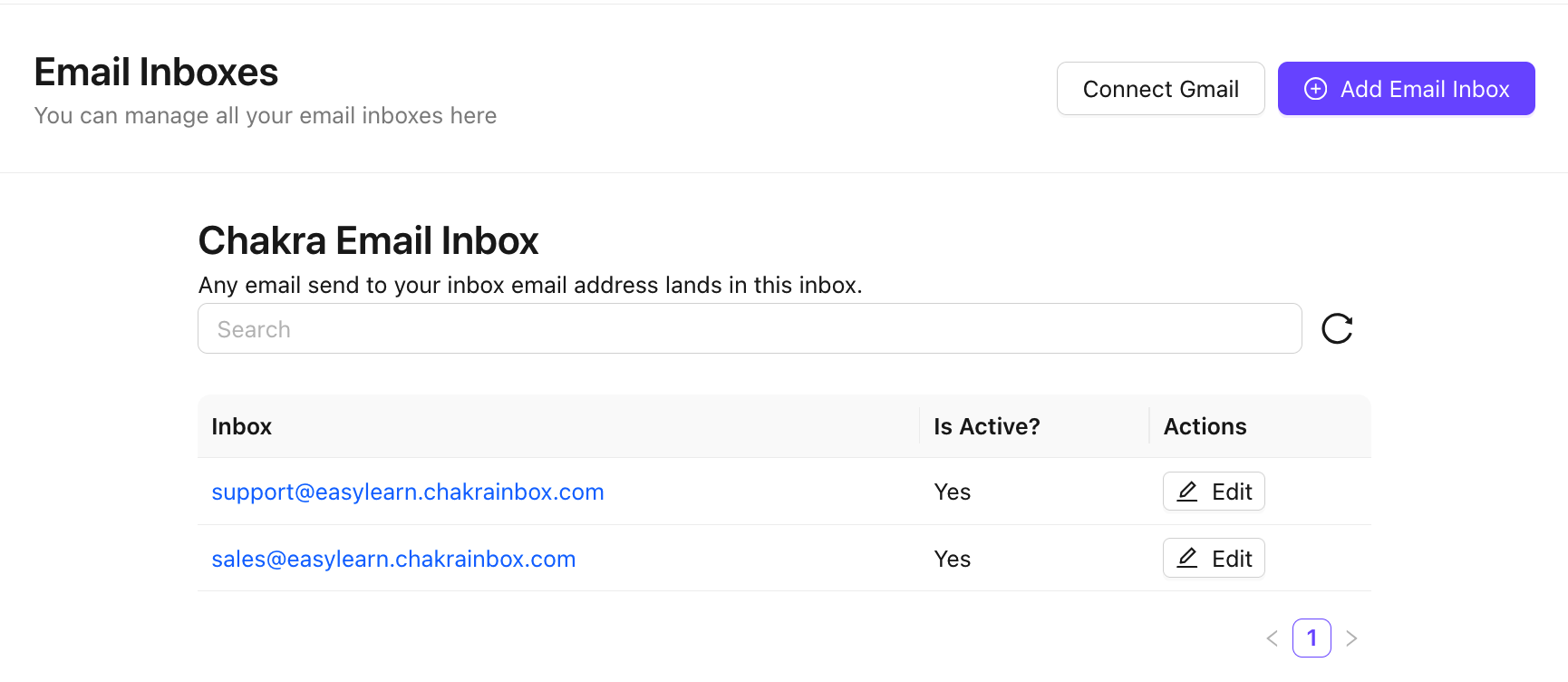Click the Yes status in the sales row
The image size is (1568, 682).
tap(953, 559)
